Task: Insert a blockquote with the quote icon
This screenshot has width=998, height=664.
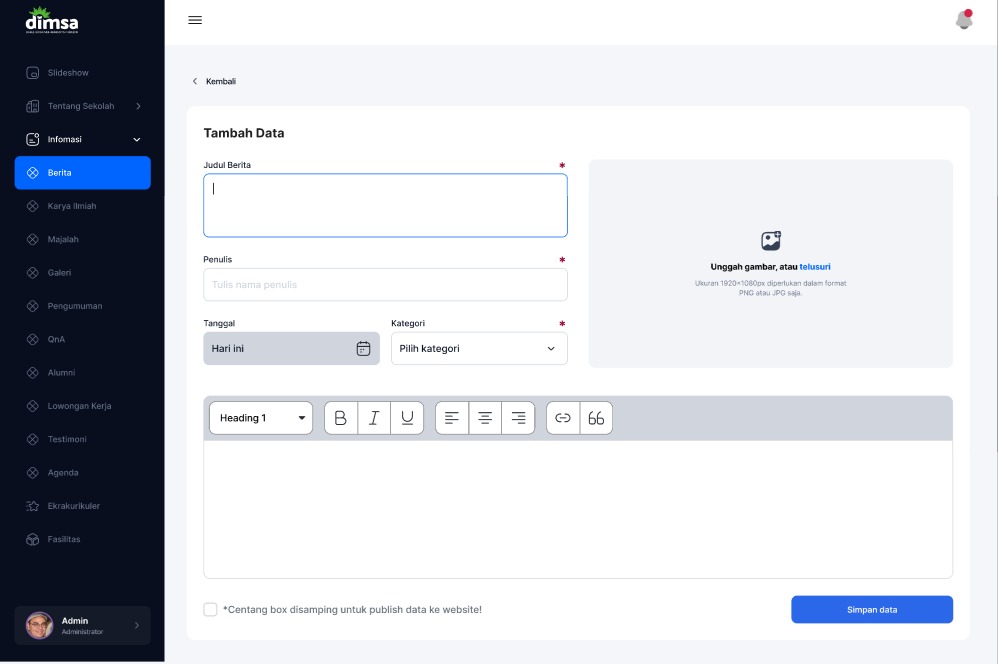Action: click(x=596, y=418)
